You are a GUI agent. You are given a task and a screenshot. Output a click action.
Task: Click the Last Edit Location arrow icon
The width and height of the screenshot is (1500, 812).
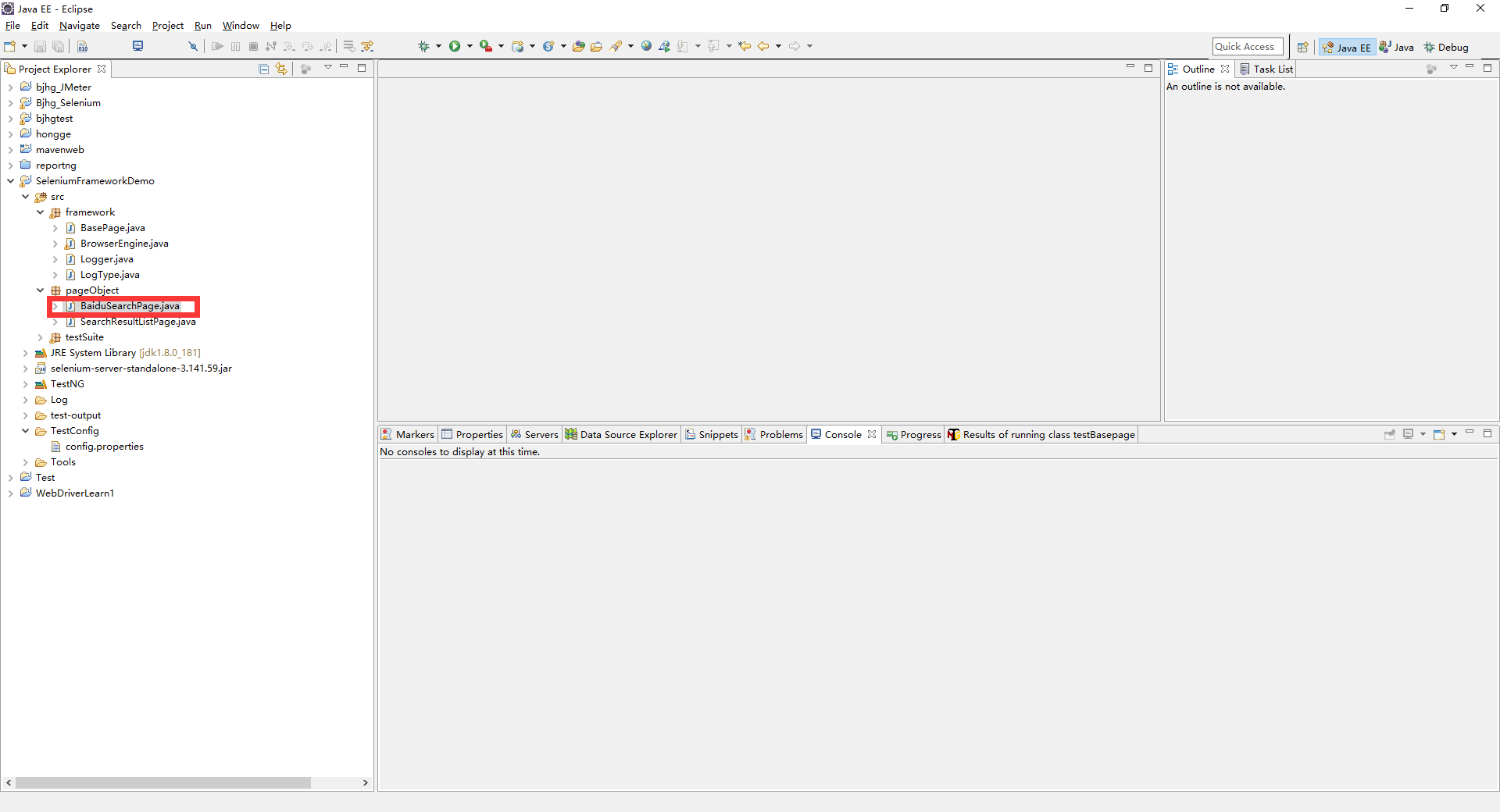(745, 47)
